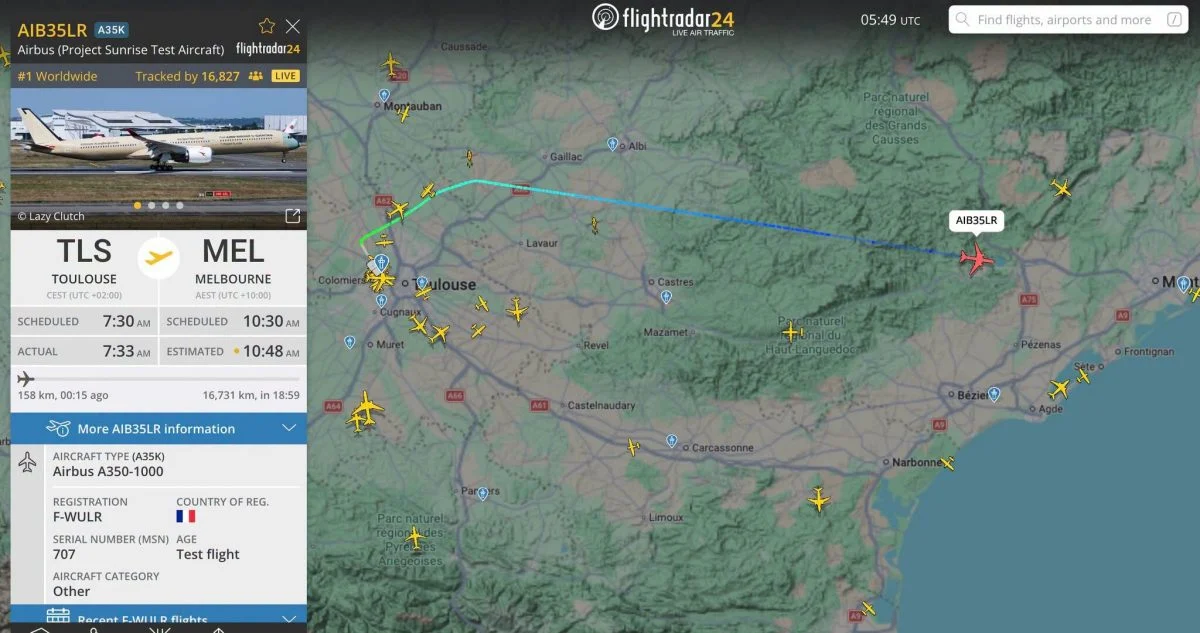Image resolution: width=1200 pixels, height=633 pixels.
Task: Click the search magnifier icon
Action: (x=963, y=20)
